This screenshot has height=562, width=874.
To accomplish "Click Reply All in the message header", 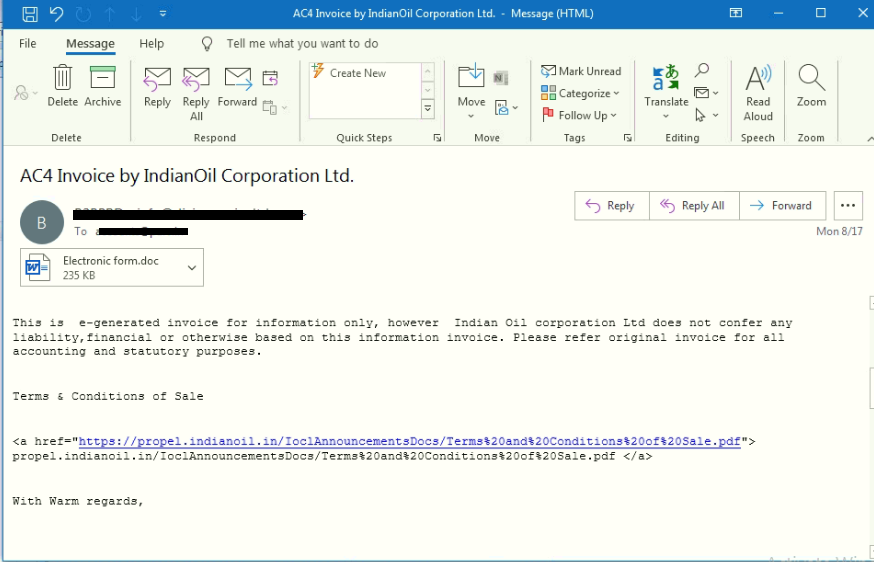I will 694,206.
